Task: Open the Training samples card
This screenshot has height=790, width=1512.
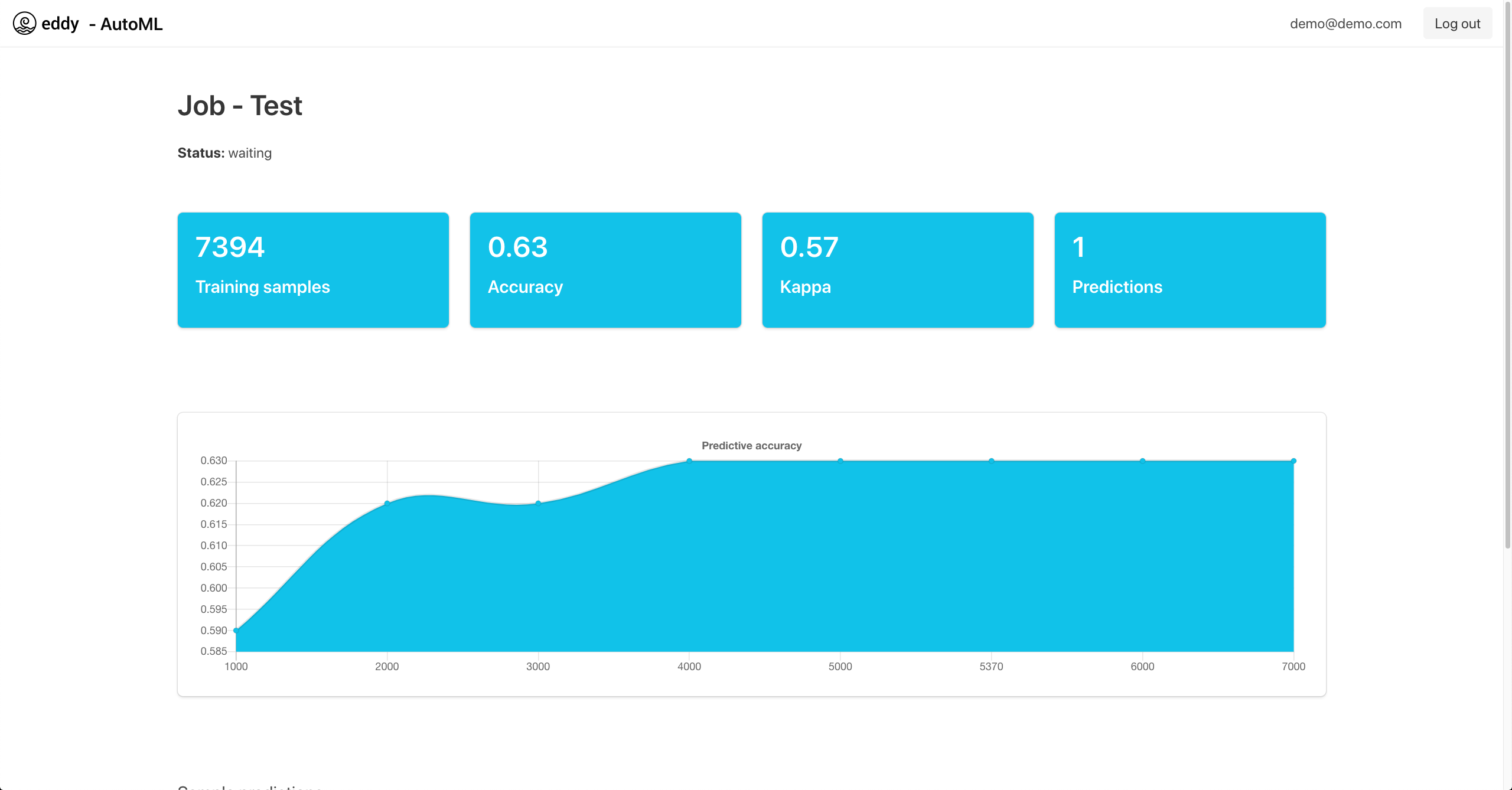Action: point(313,270)
